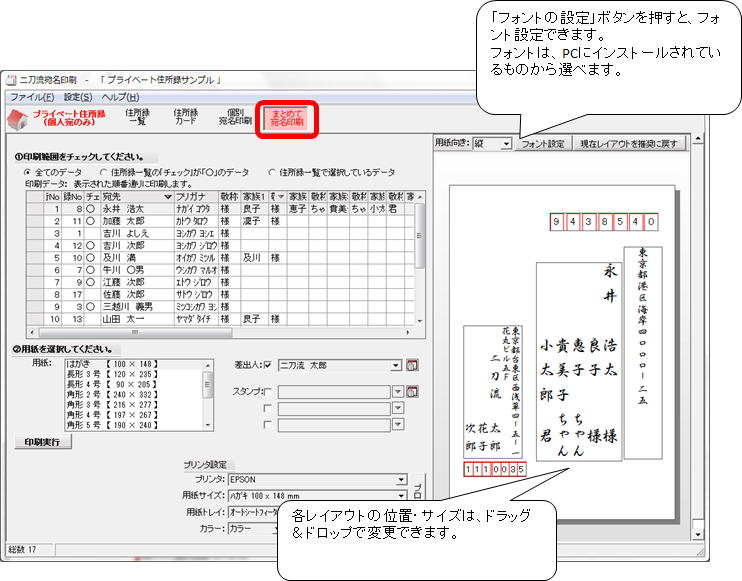This screenshot has height=581, width=742.
Task: Open 個別宛名印刷 in the toolbar
Action: (x=235, y=119)
